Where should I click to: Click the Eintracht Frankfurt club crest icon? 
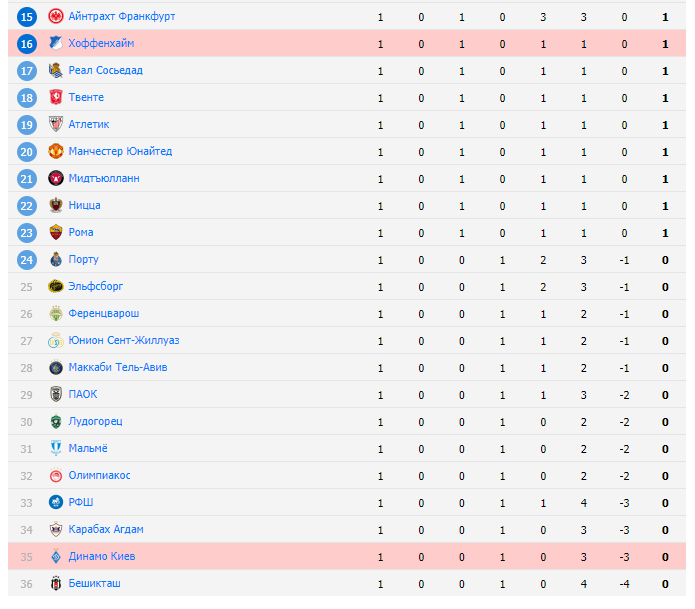tap(56, 17)
